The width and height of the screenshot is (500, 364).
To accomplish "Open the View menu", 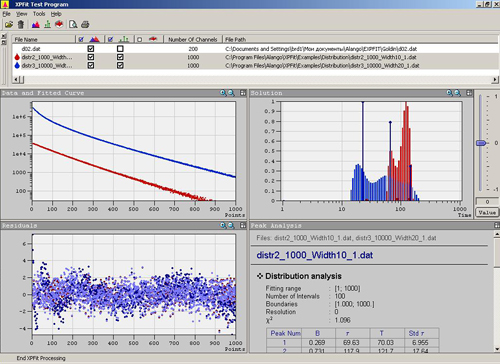I will [21, 14].
